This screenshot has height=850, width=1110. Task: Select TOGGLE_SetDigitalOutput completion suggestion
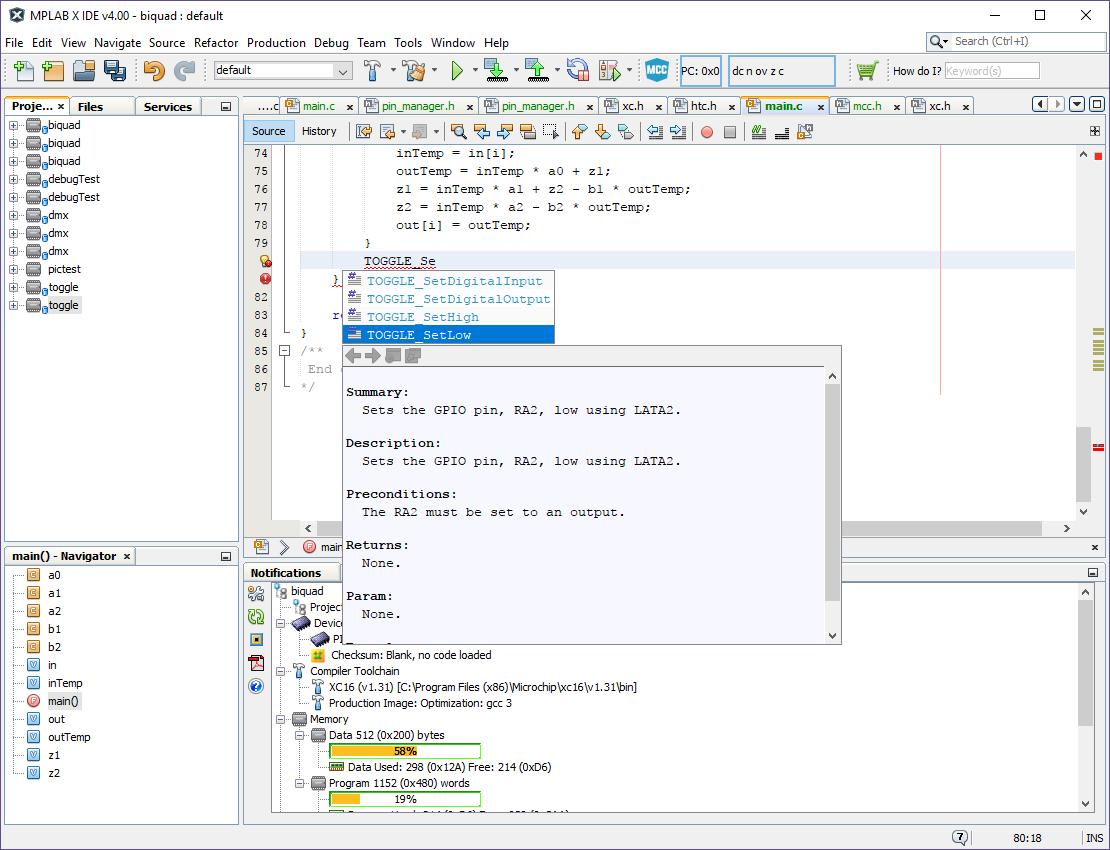click(458, 299)
